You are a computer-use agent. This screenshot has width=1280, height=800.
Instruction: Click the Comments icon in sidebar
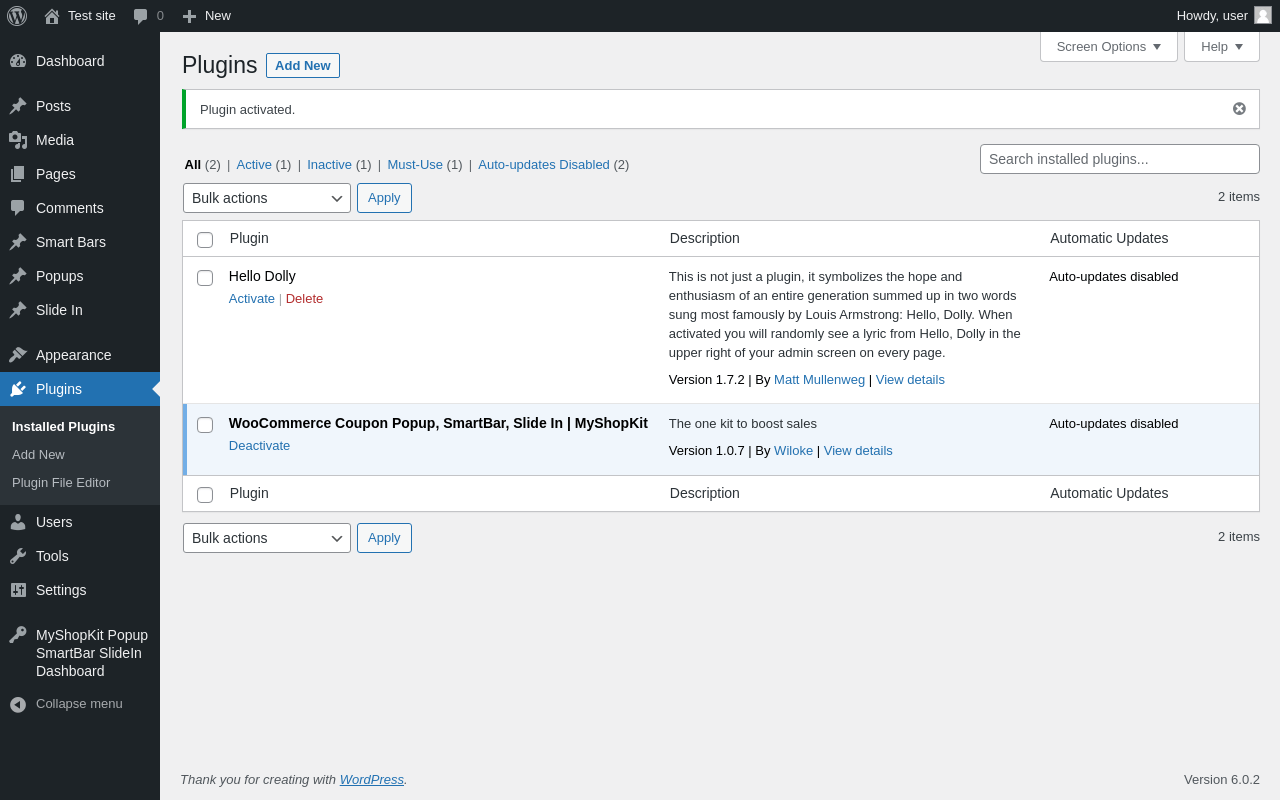tap(18, 208)
